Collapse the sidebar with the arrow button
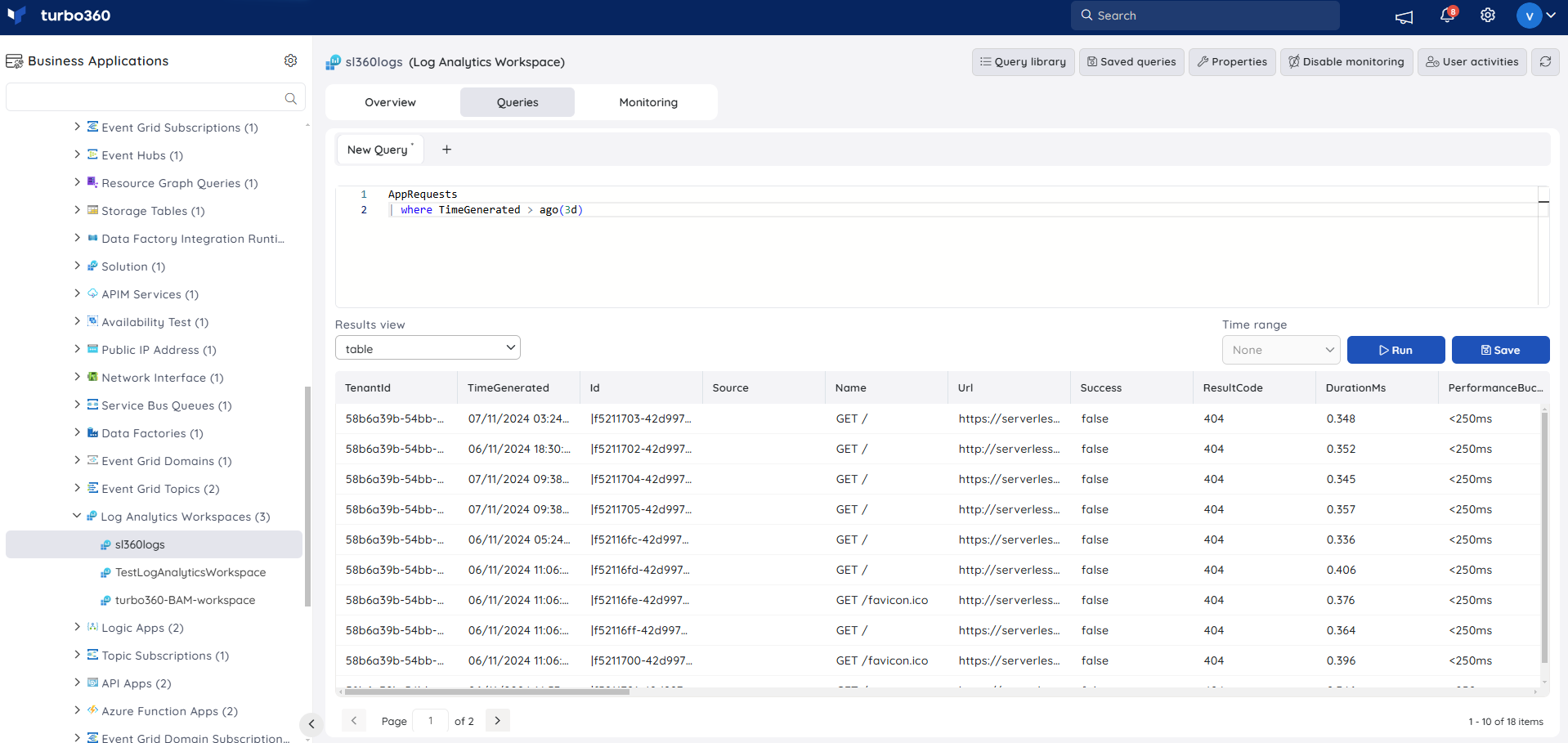The width and height of the screenshot is (1568, 743). point(311,723)
